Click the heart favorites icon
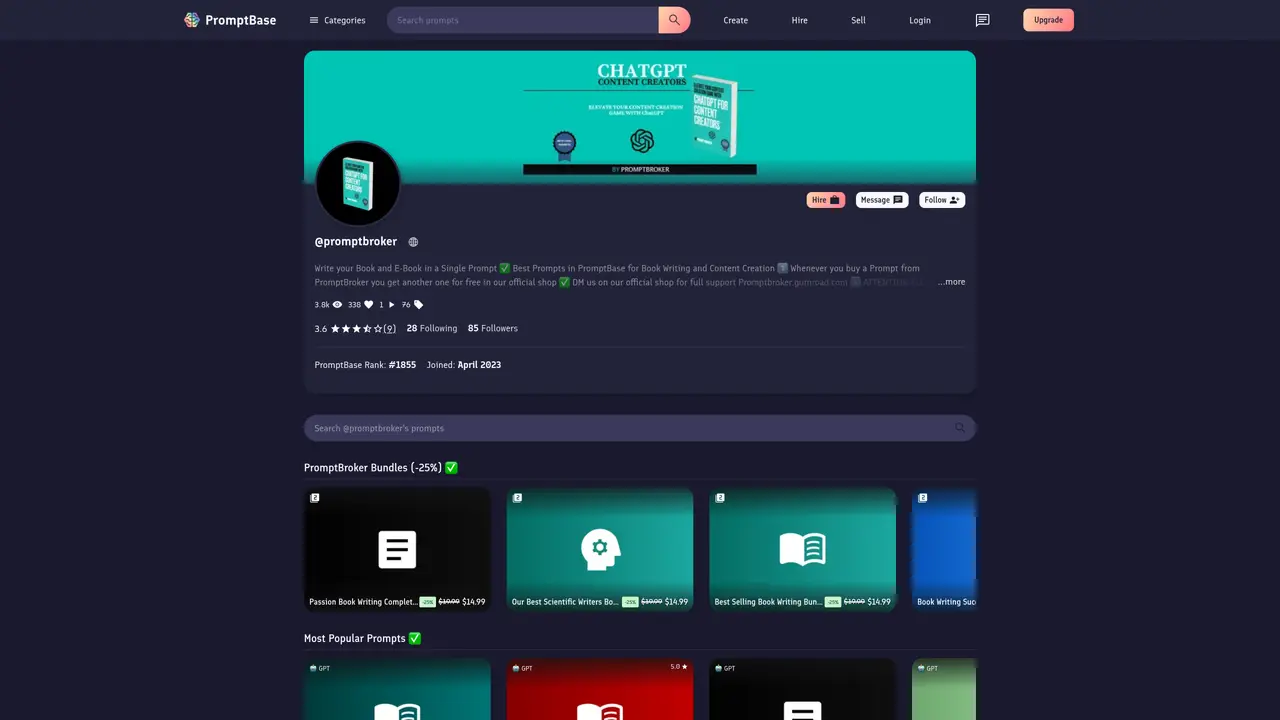The height and width of the screenshot is (720, 1280). 368,305
